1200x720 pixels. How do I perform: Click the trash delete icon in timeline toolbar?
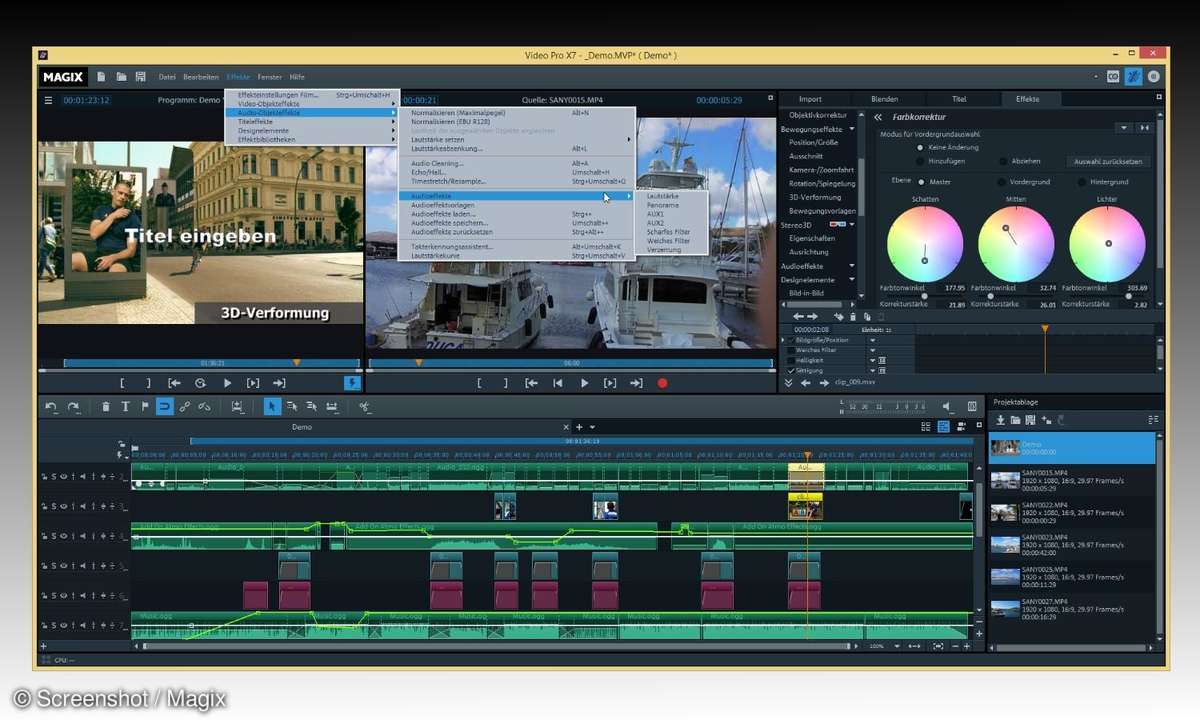[x=106, y=406]
